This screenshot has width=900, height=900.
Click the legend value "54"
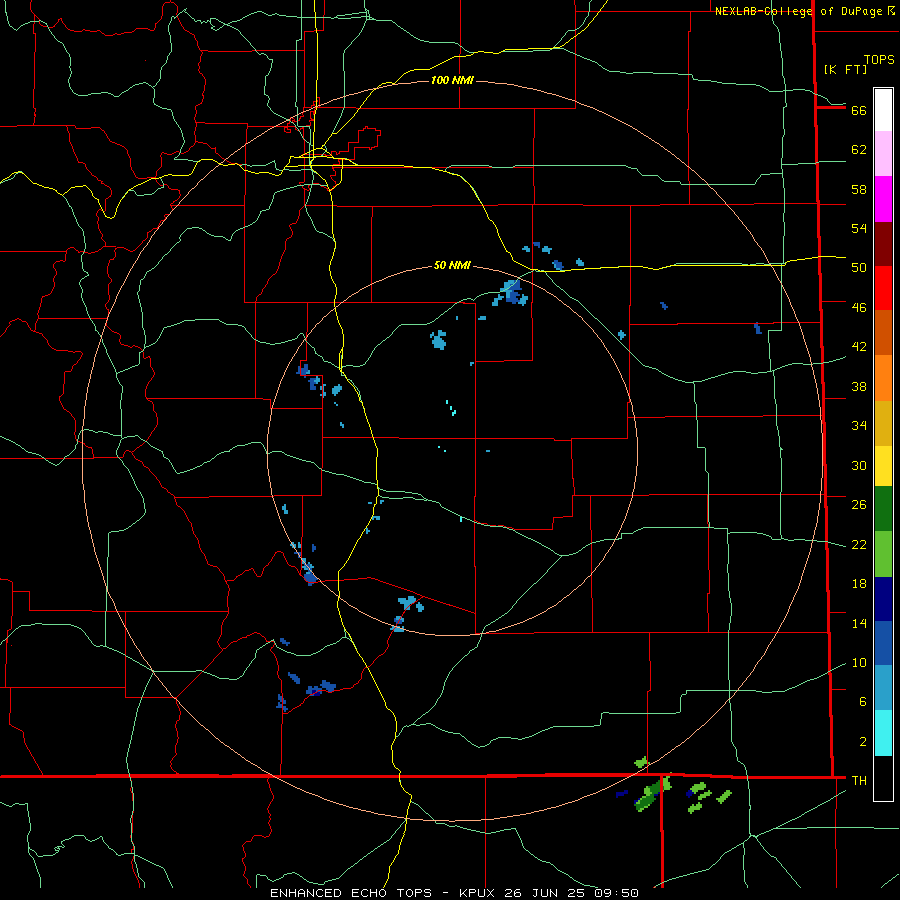(x=859, y=228)
